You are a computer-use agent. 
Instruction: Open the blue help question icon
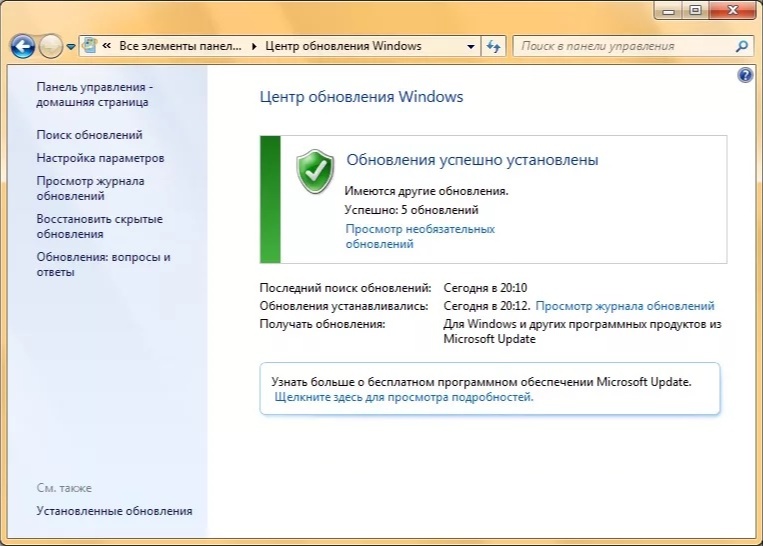coord(745,75)
